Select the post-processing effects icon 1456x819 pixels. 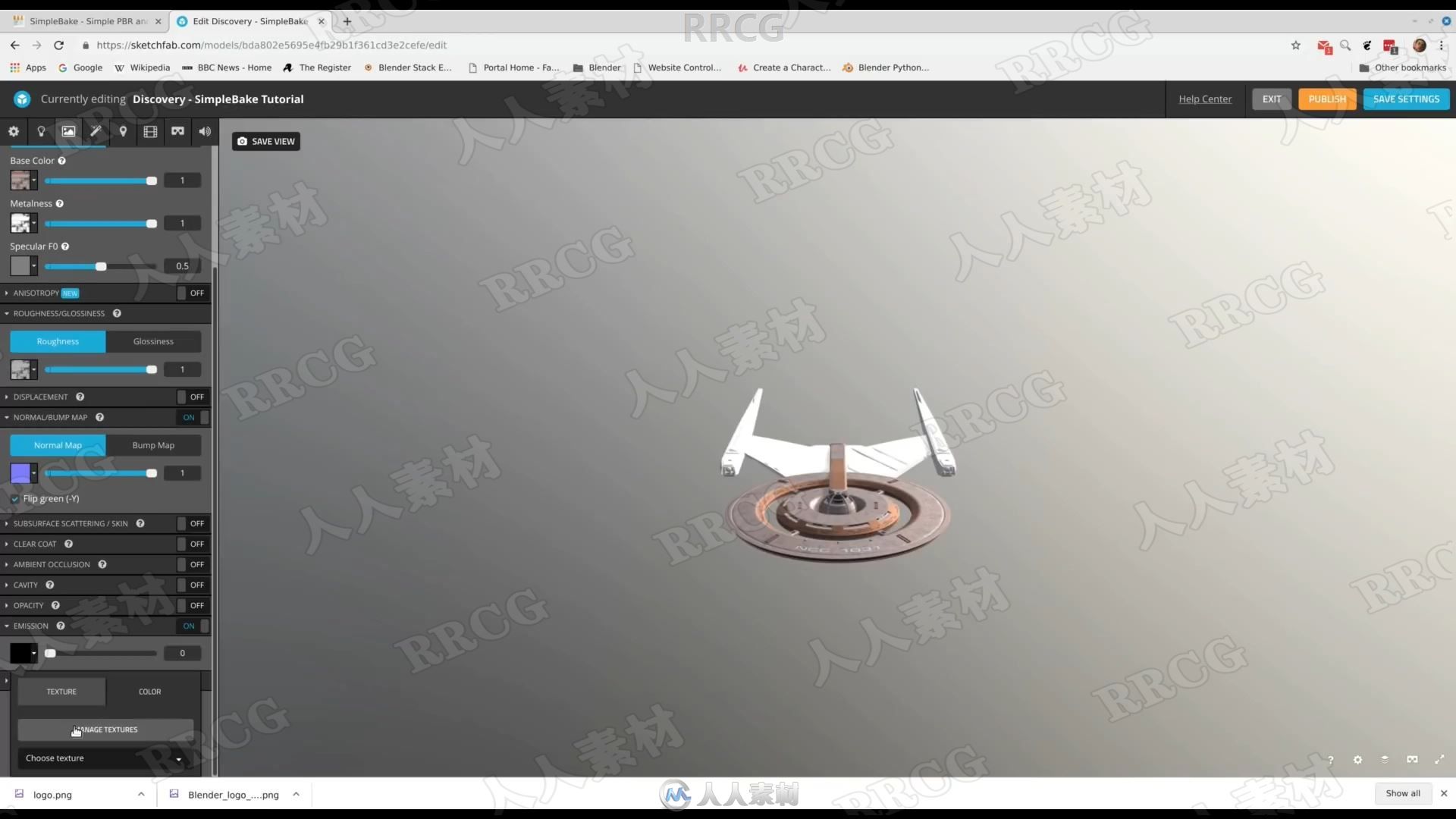(96, 131)
